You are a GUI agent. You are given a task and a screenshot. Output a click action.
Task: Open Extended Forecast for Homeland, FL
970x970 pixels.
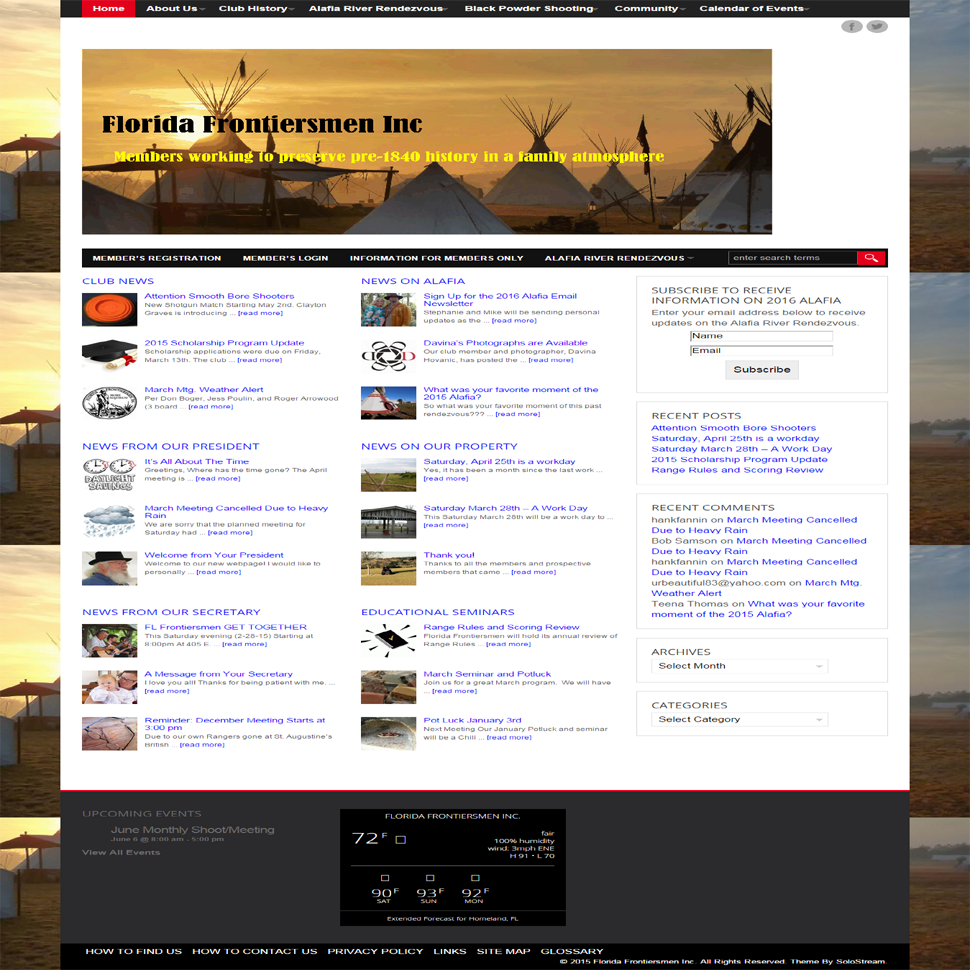(453, 919)
